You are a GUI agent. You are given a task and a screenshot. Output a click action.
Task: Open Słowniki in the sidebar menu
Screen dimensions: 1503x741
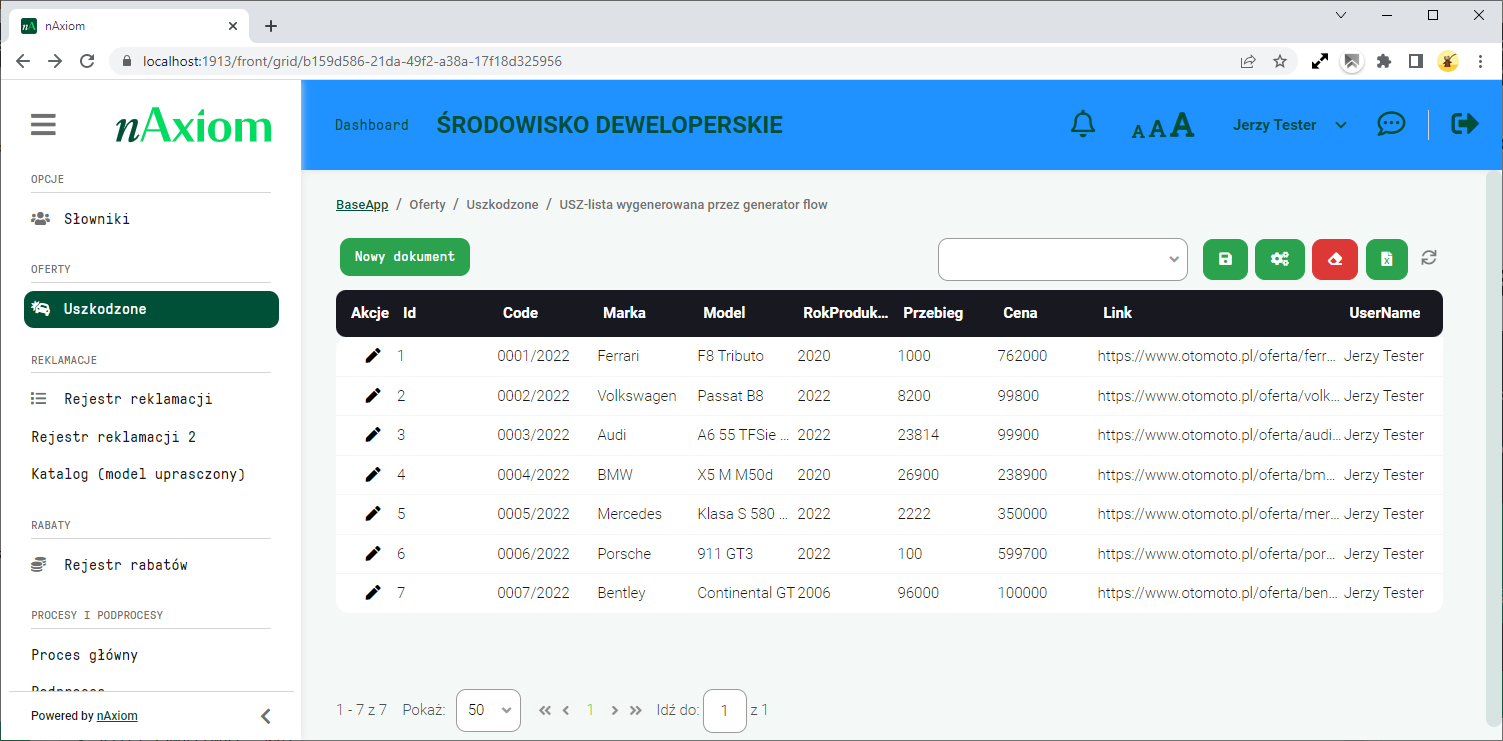pyautogui.click(x=96, y=219)
